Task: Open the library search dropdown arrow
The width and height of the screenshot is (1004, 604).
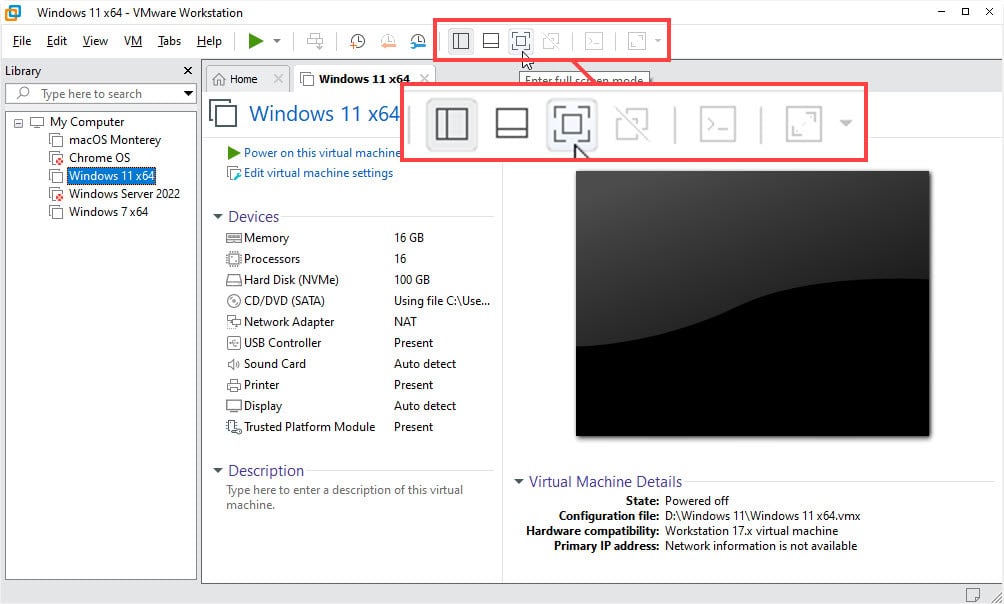Action: (188, 94)
